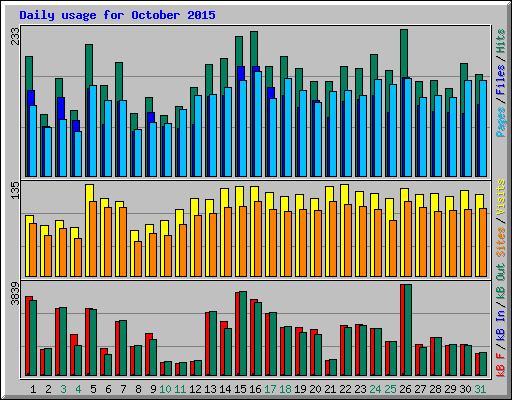Select green weekend day label '4'
512x400 pixels.
point(78,389)
